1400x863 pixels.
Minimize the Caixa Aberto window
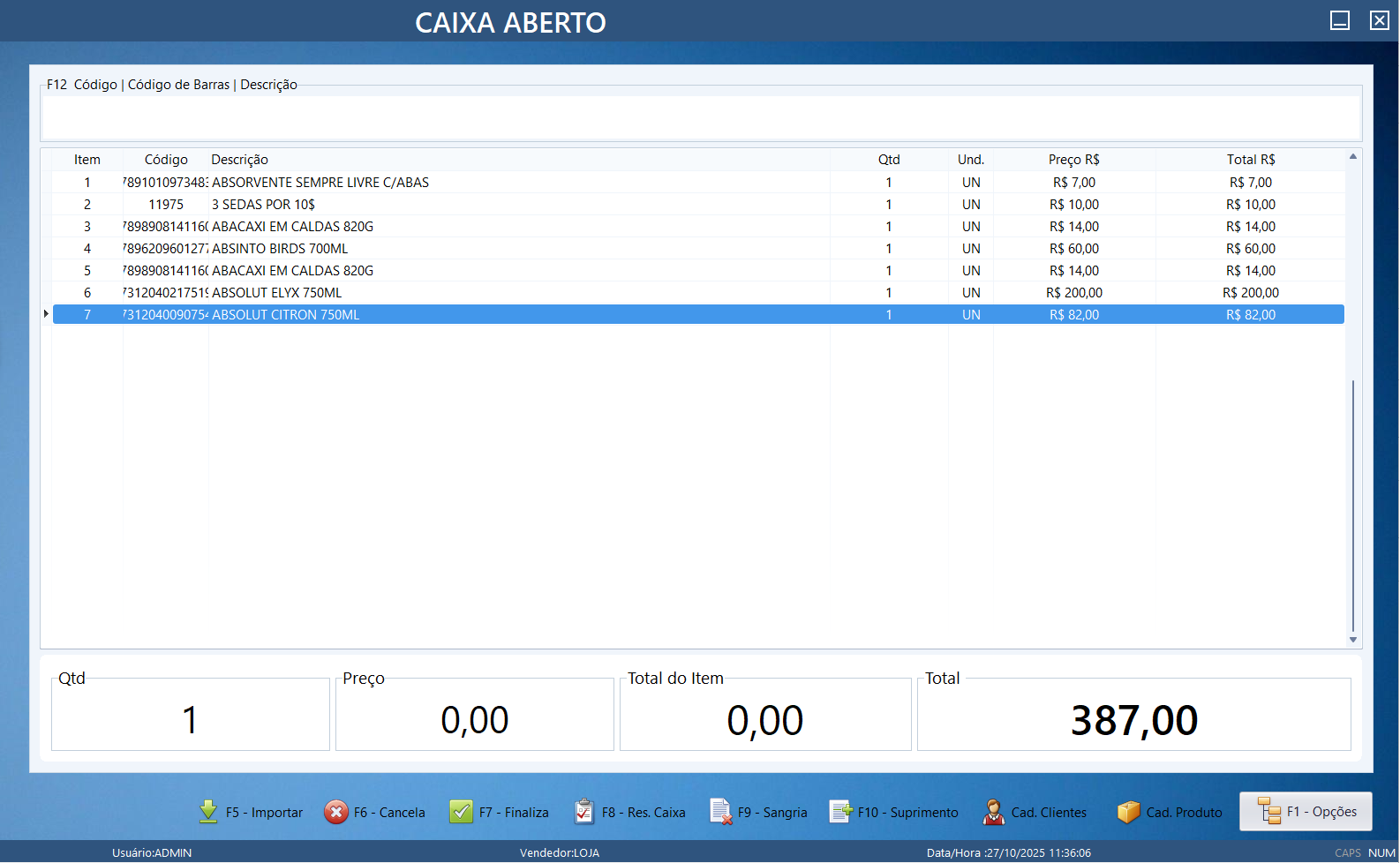coord(1339,20)
